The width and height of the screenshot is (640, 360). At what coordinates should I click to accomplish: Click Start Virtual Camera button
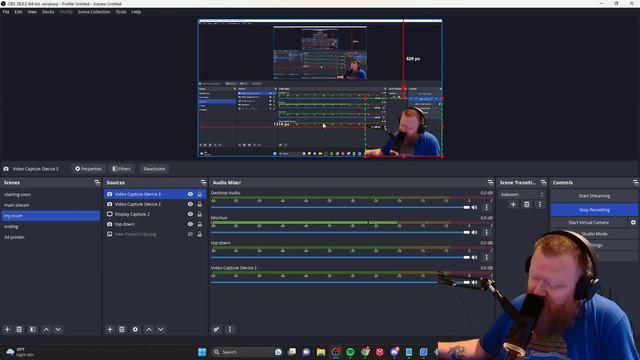(x=588, y=222)
